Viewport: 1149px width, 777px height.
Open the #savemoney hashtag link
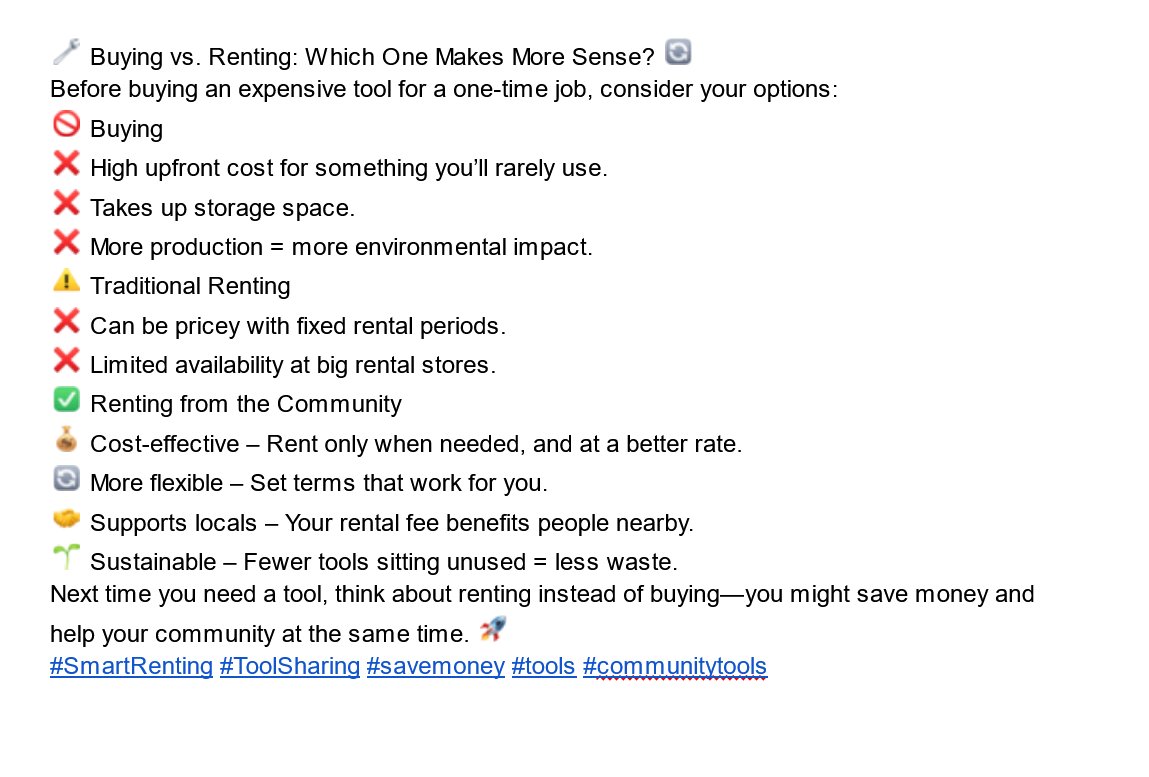pos(435,666)
